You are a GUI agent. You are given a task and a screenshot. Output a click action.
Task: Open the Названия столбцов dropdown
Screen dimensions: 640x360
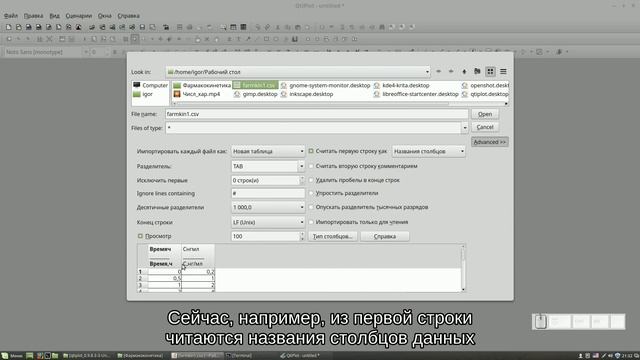429,151
